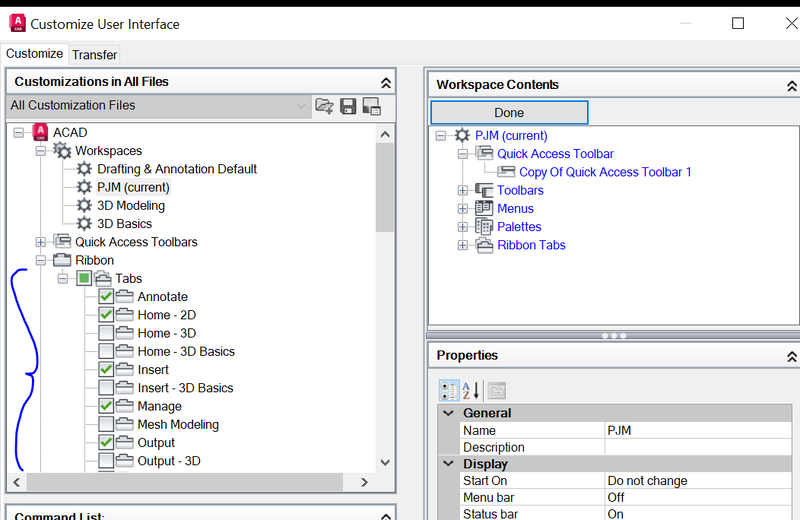Click the gear icon beside Drafting & Annotation Default
Viewport: 800px width, 520px height.
click(84, 169)
